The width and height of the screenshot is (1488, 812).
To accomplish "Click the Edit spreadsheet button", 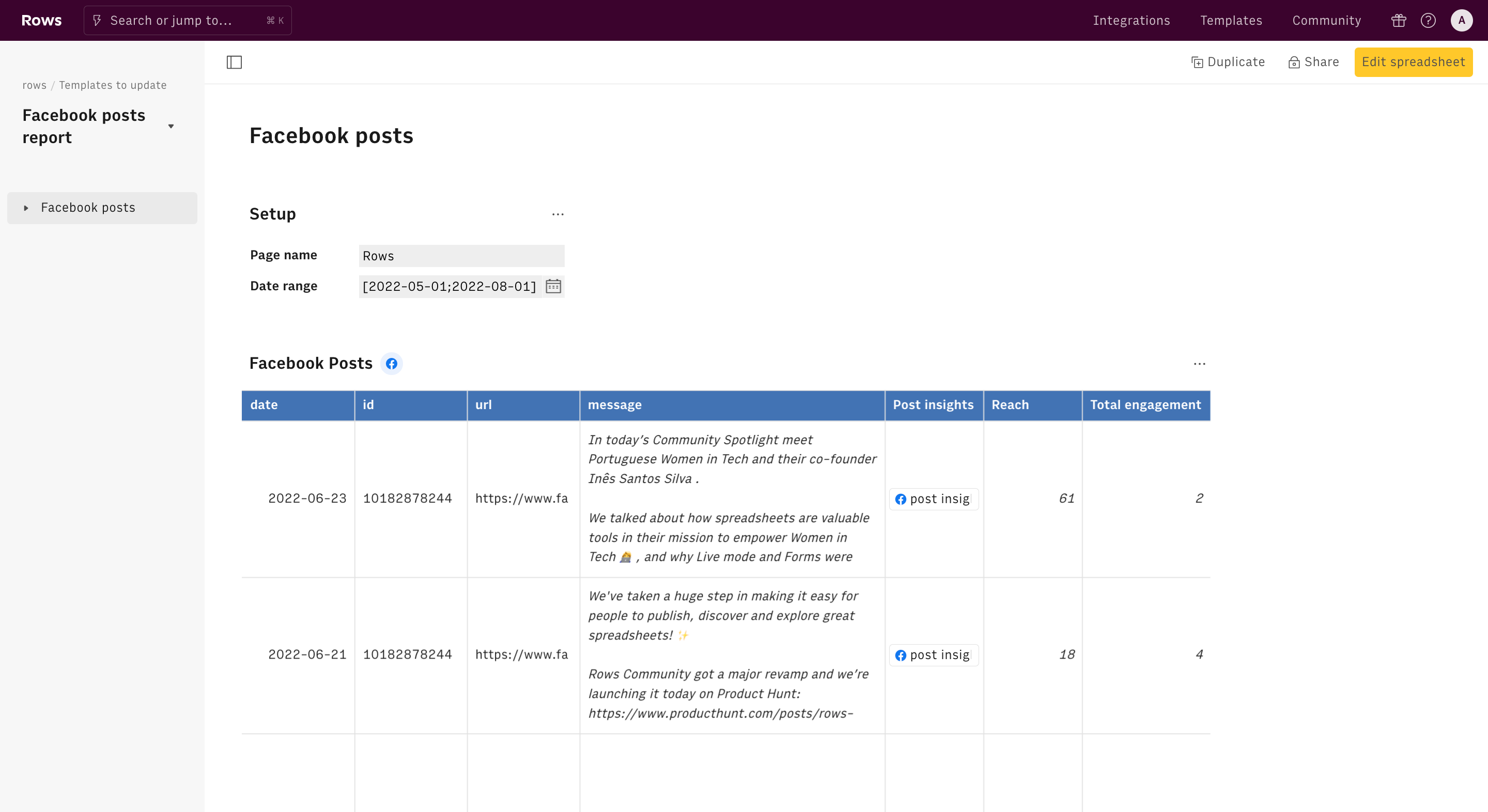I will (x=1413, y=63).
